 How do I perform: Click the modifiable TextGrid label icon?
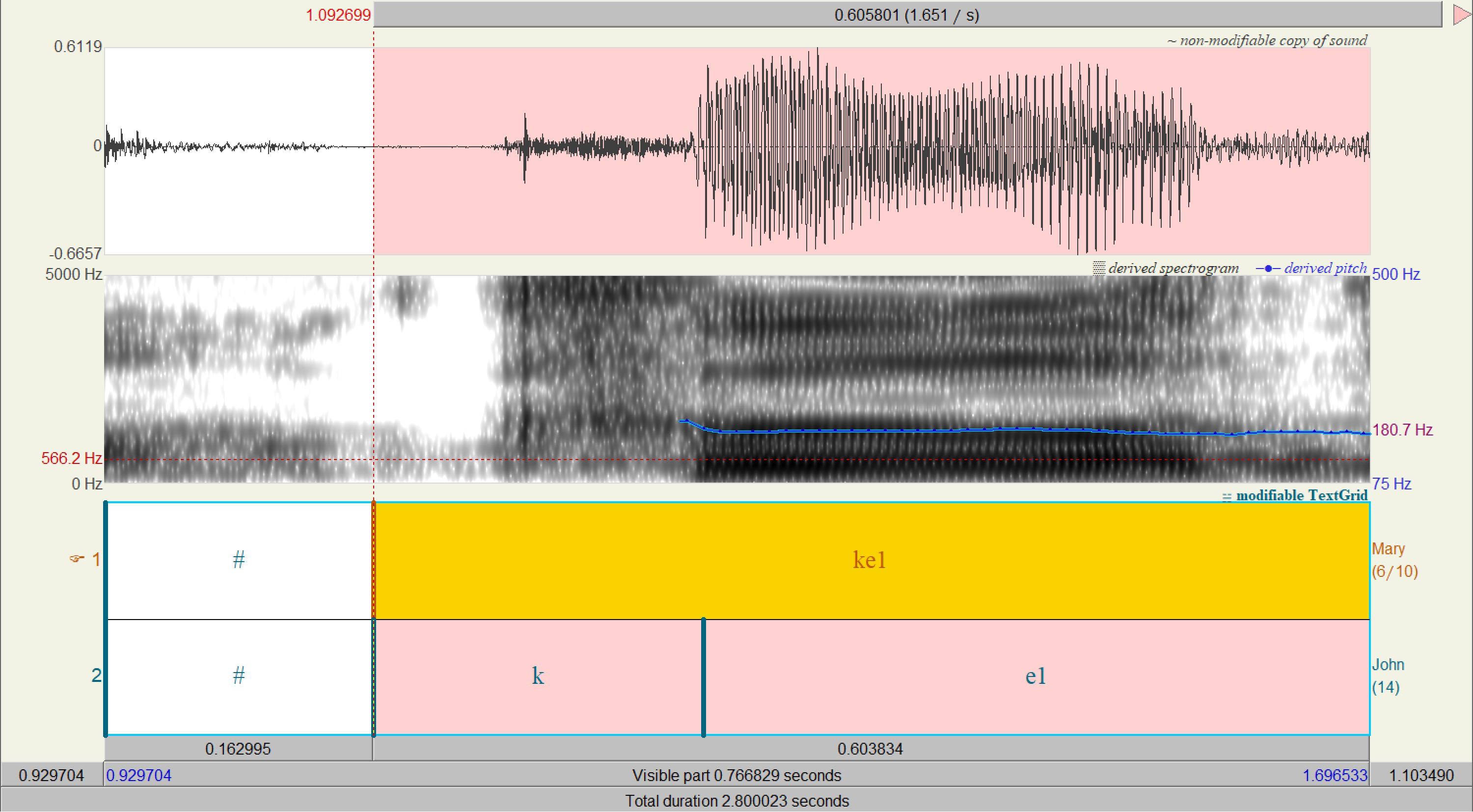(x=1227, y=497)
